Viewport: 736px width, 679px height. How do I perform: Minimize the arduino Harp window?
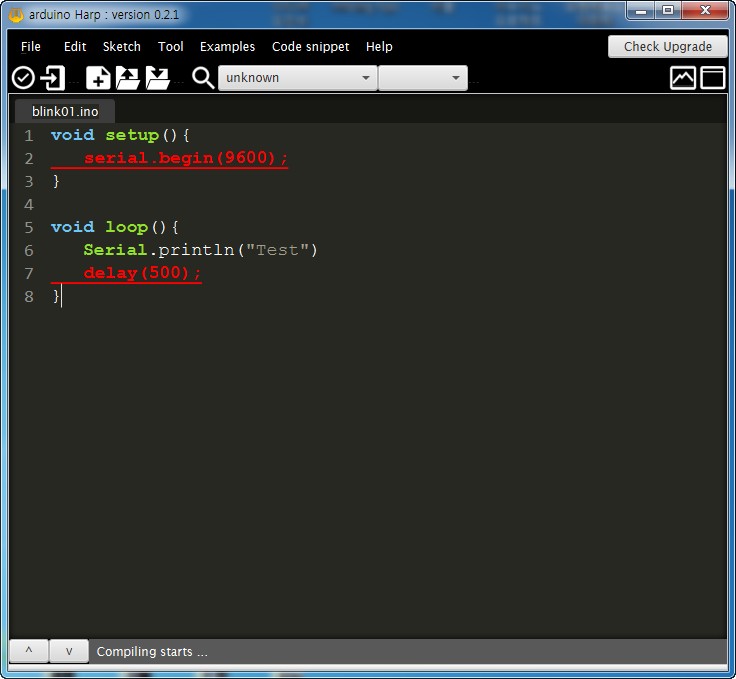coord(641,10)
